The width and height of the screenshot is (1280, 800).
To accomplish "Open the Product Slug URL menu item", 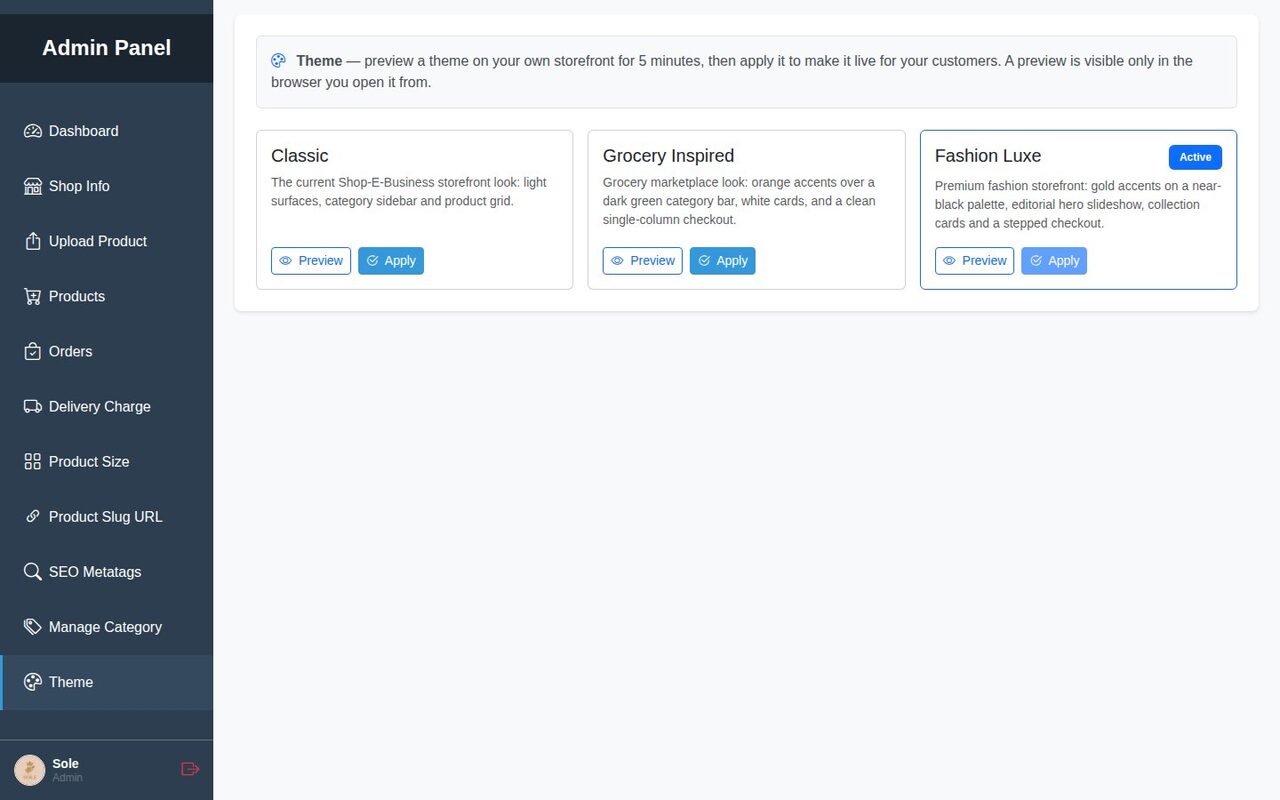I will pos(106,517).
